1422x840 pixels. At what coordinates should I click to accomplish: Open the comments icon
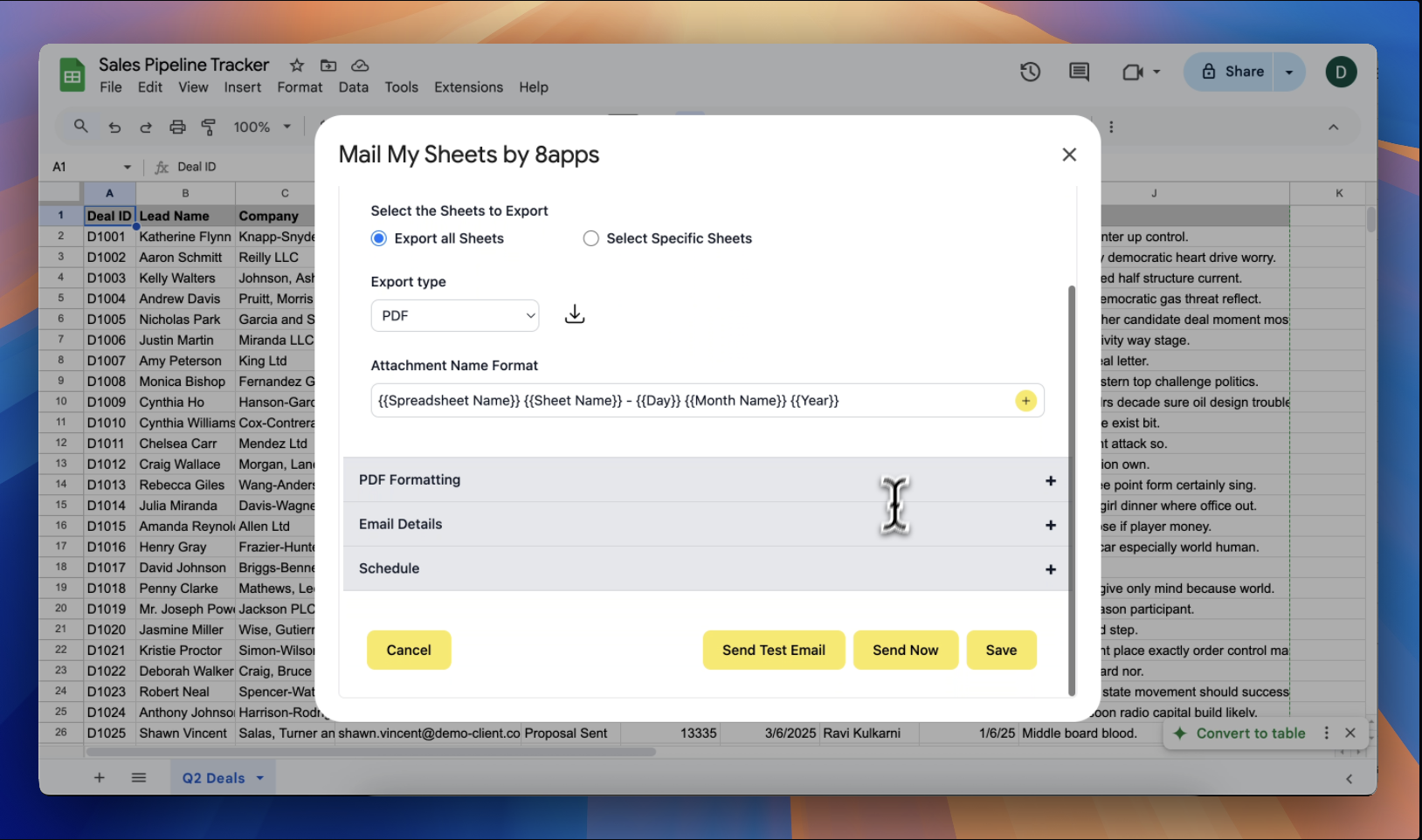point(1079,72)
